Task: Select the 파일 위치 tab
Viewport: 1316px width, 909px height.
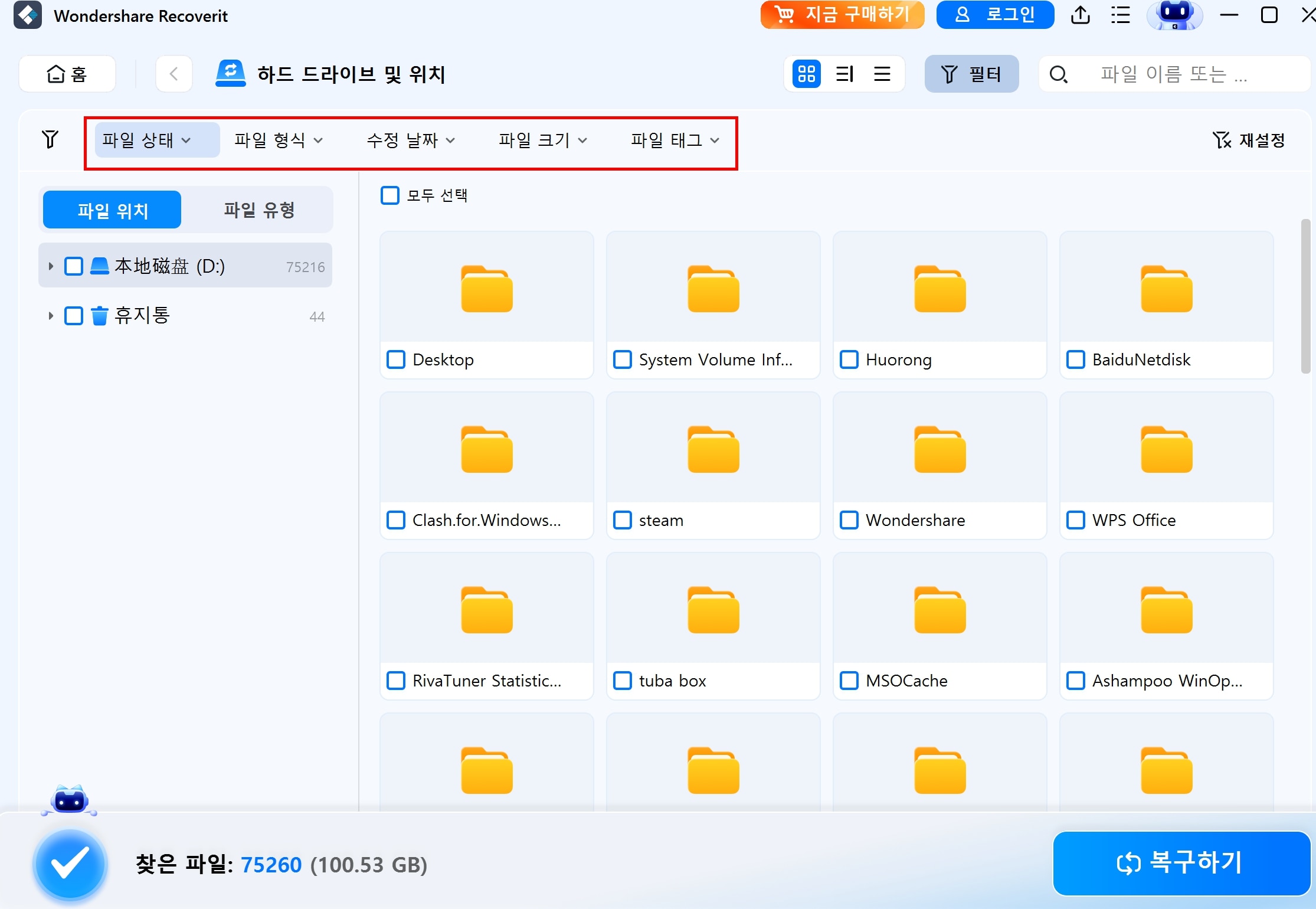Action: pyautogui.click(x=112, y=210)
